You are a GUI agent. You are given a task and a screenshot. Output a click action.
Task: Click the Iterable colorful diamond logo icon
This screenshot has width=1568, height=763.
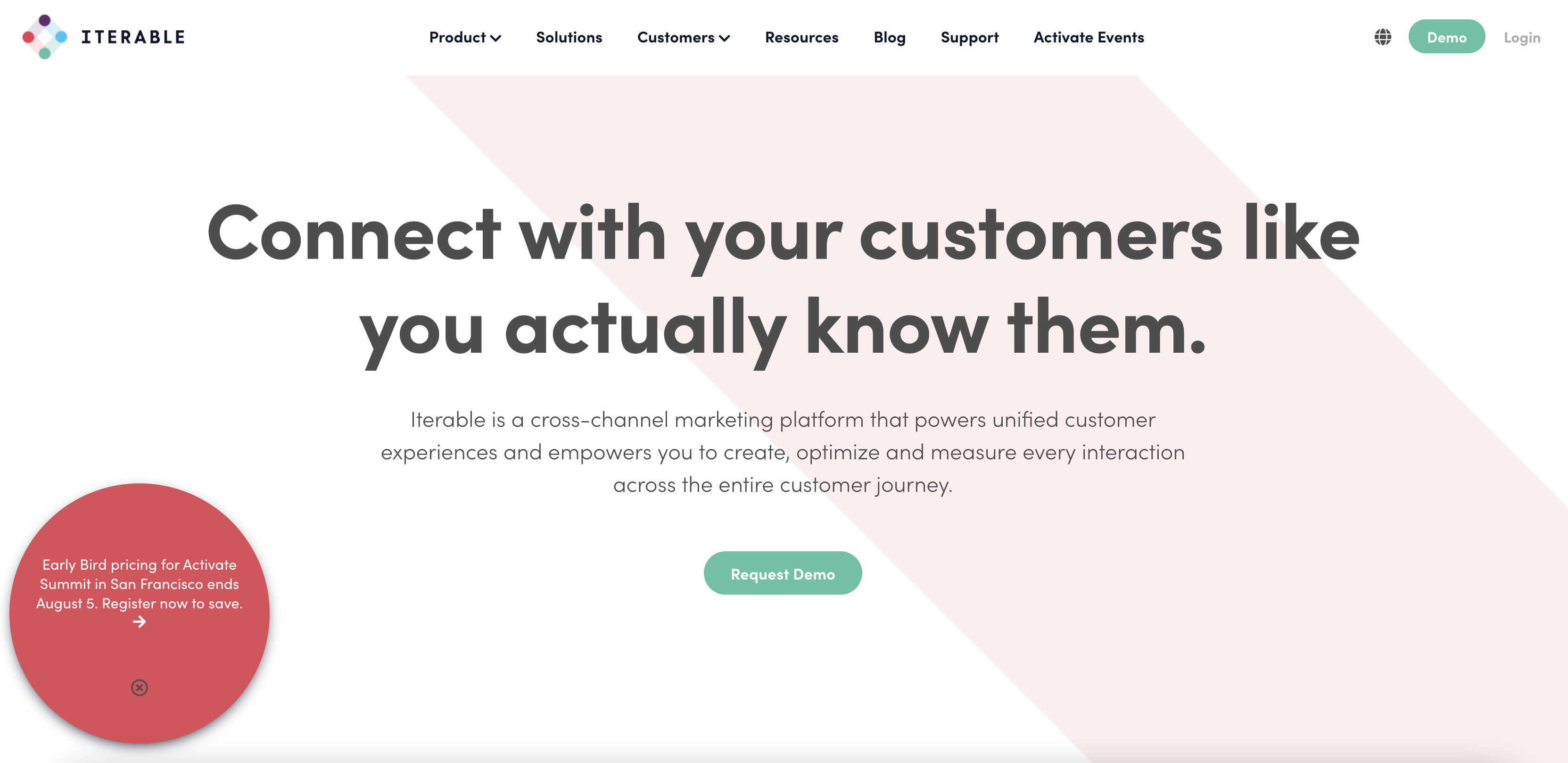click(x=44, y=37)
